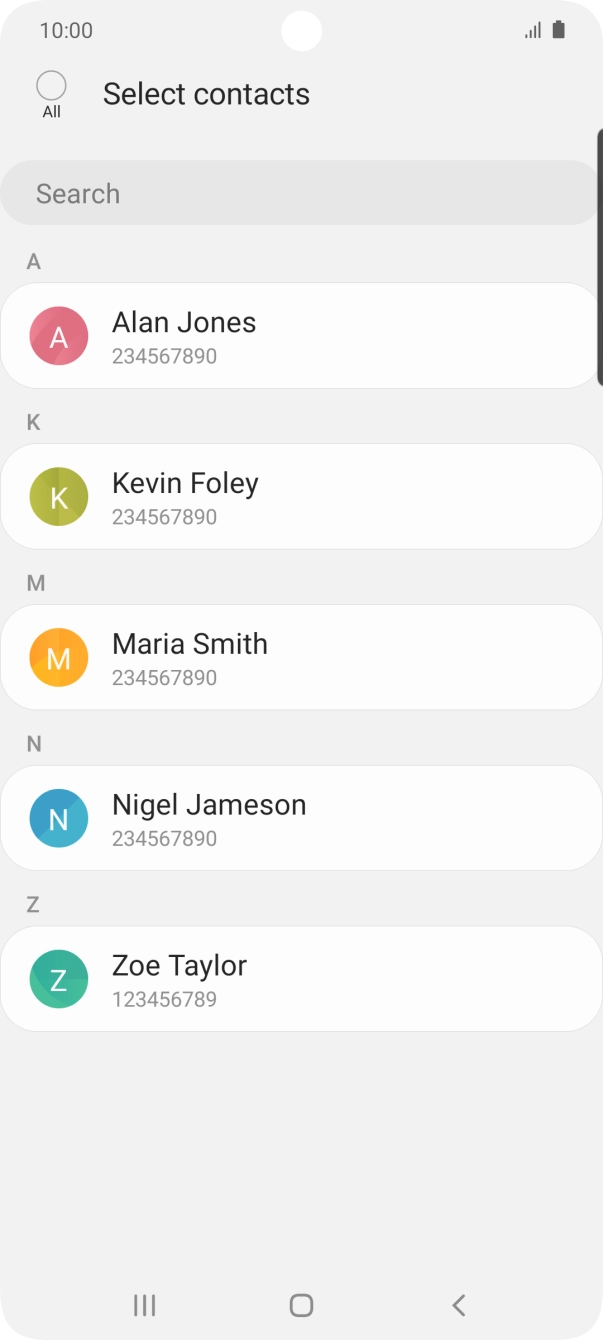Screen dimensions: 603x1340
Task: Select the Alan Jones contact name
Action: tap(184, 322)
